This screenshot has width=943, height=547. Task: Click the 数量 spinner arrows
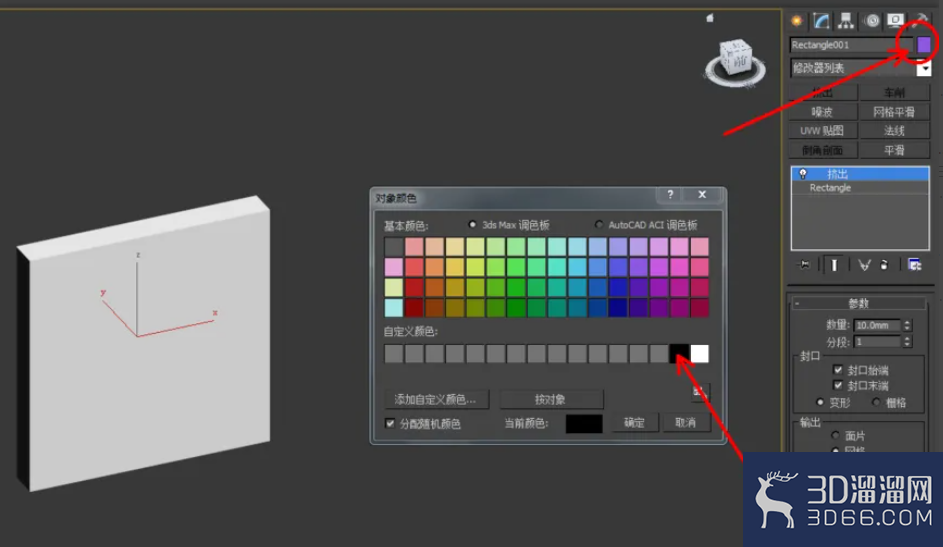coord(908,325)
